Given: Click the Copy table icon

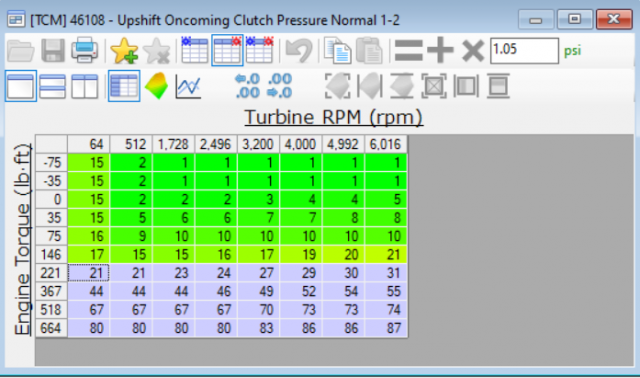Looking at the screenshot, I should 337,51.
